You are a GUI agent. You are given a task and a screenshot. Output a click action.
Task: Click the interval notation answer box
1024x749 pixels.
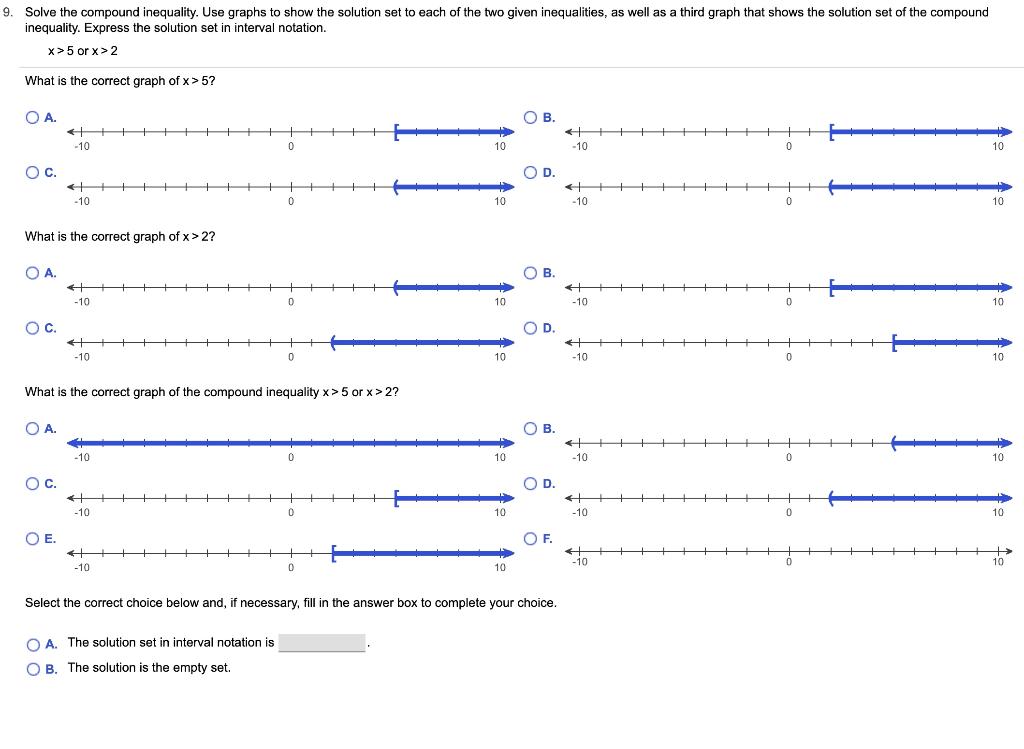[324, 642]
